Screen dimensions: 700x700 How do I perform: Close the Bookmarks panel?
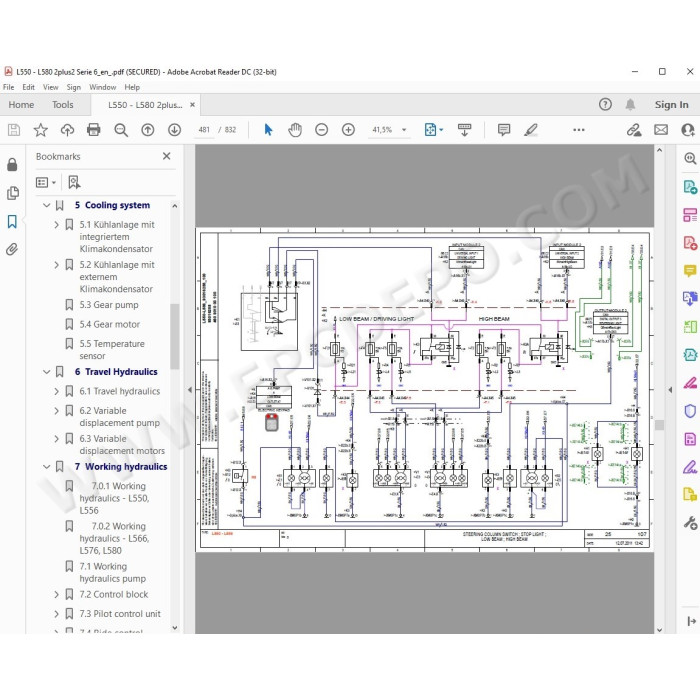167,156
